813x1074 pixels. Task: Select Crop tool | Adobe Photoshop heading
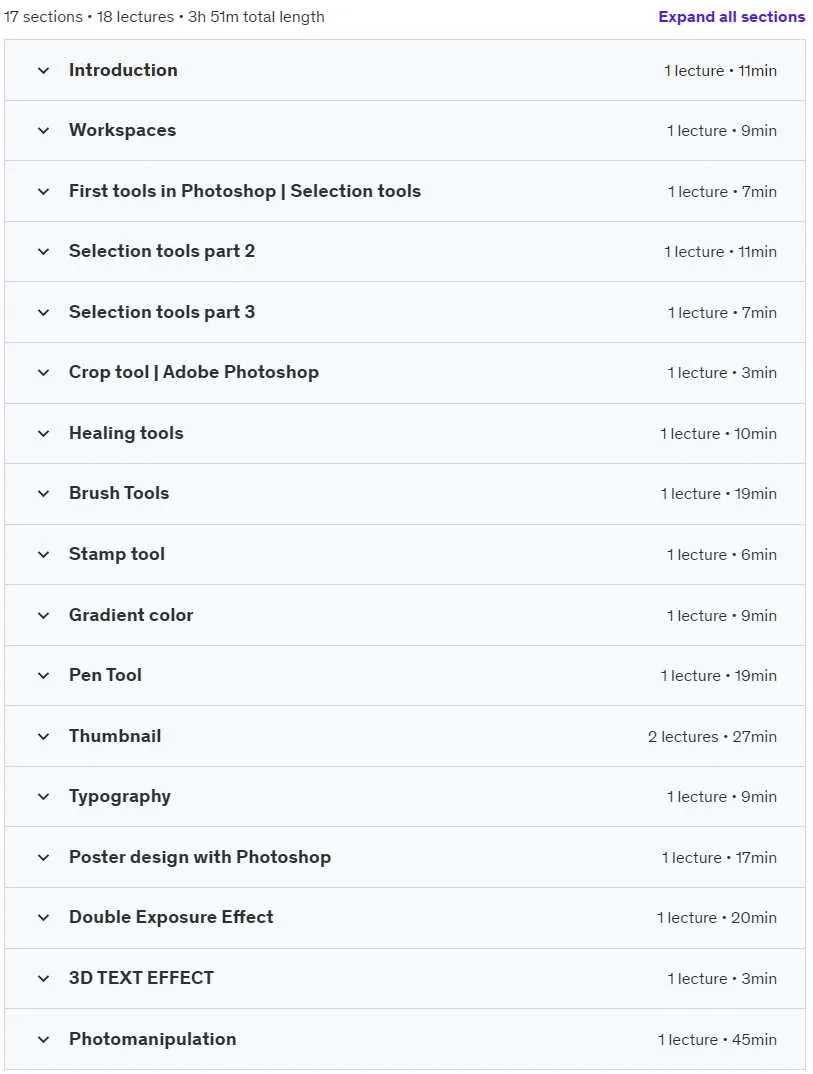click(194, 372)
